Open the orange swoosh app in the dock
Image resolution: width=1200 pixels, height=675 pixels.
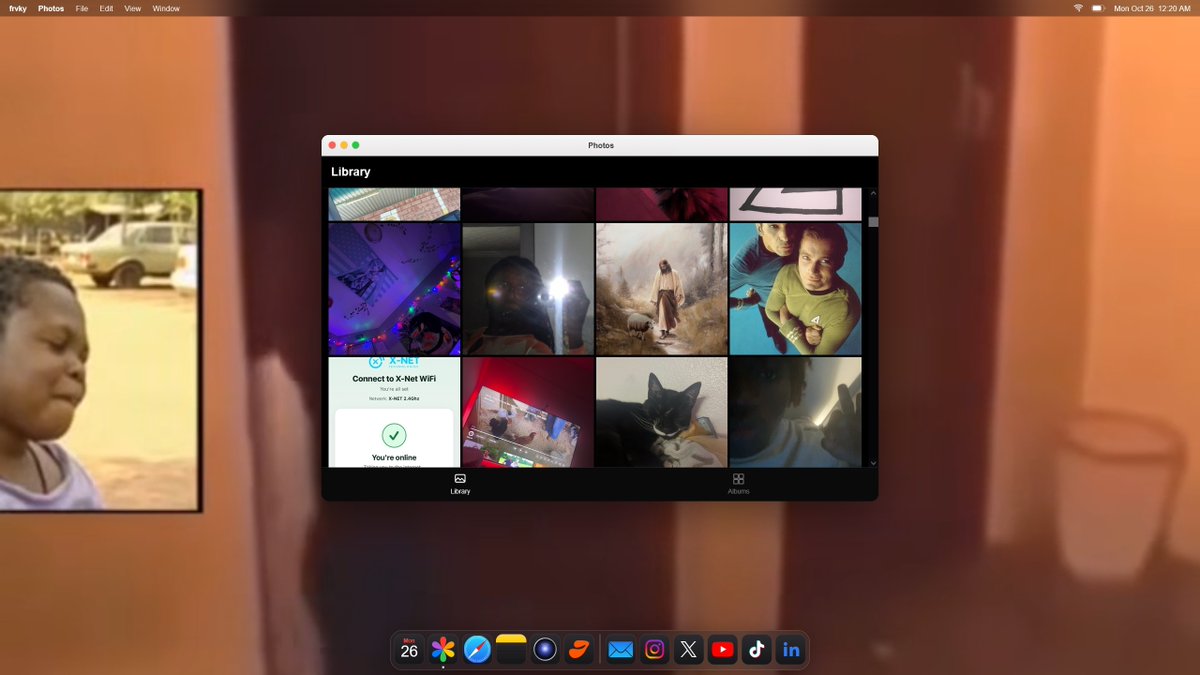point(579,650)
